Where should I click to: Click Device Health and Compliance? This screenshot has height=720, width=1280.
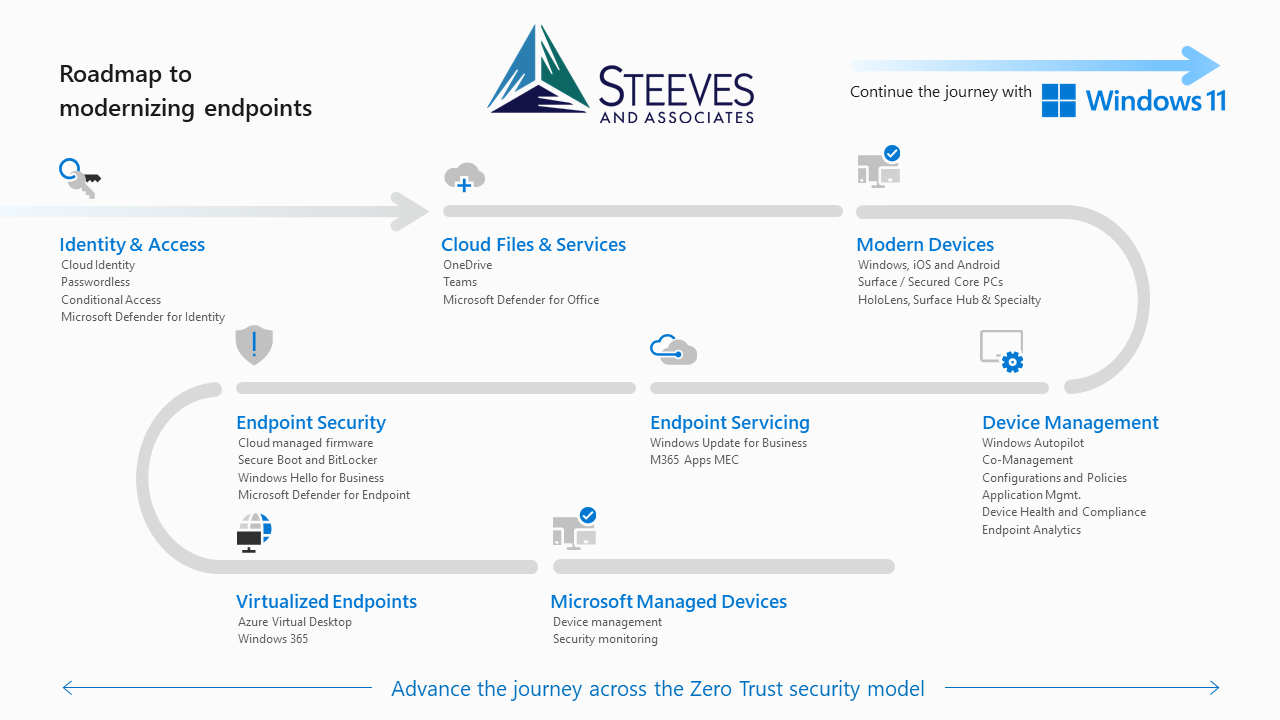[1064, 512]
